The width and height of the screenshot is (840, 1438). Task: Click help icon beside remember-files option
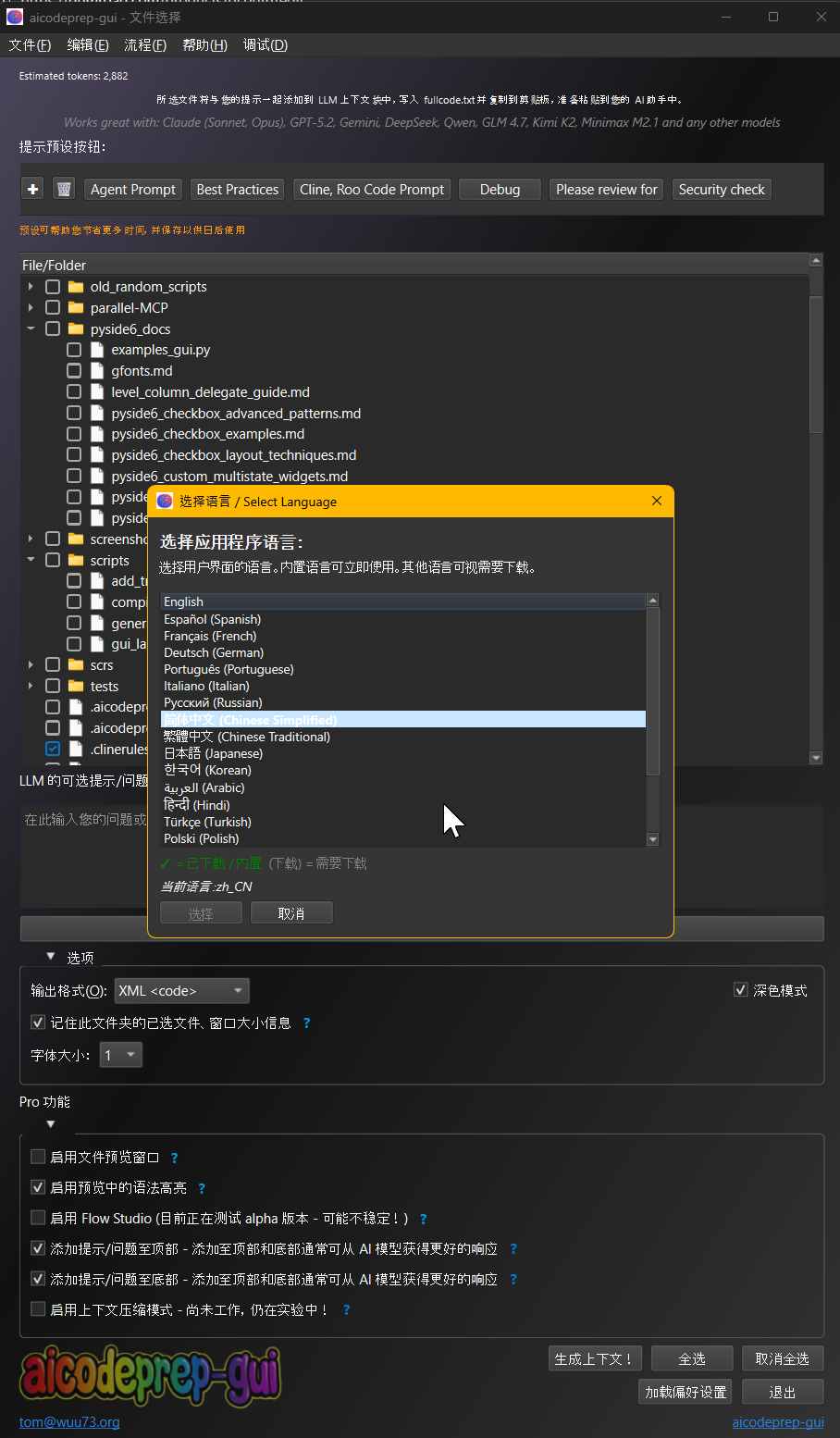pos(307,1023)
